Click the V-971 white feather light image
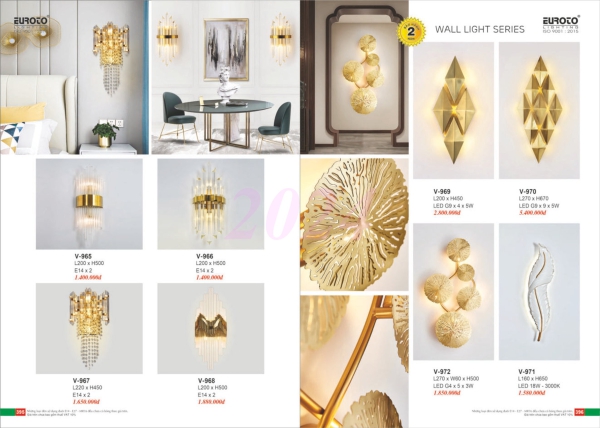Image resolution: width=600 pixels, height=428 pixels. click(x=539, y=291)
